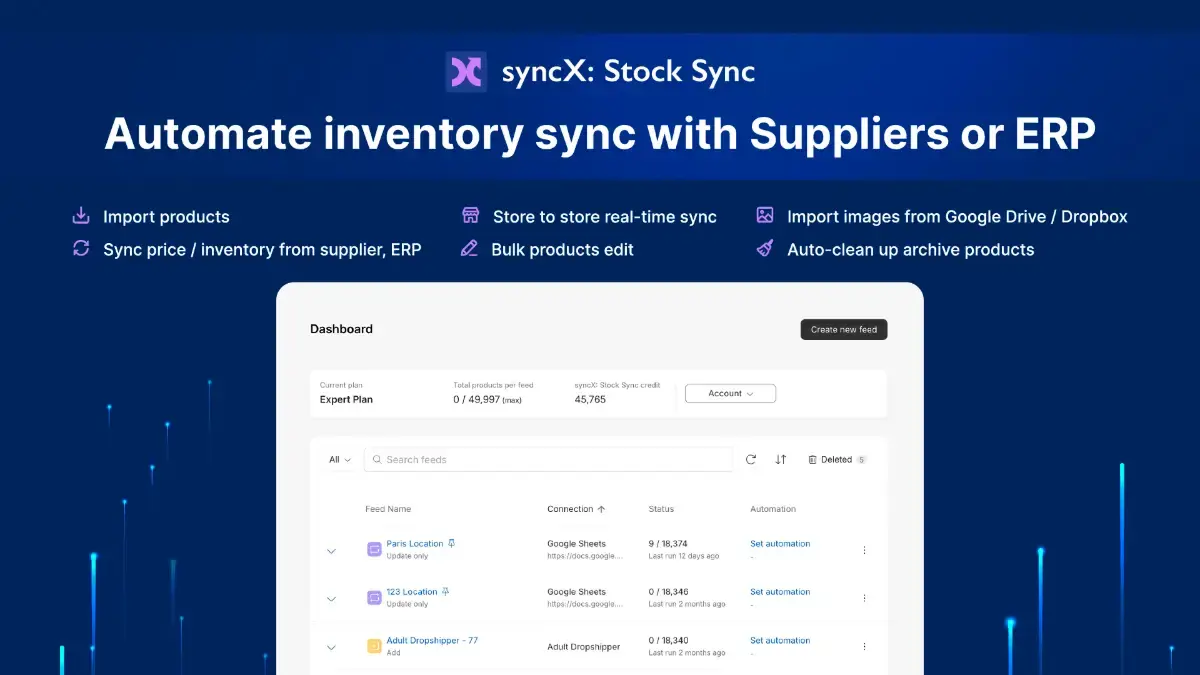
Task: Click the Adult Dropshipper feed icon
Action: [374, 646]
